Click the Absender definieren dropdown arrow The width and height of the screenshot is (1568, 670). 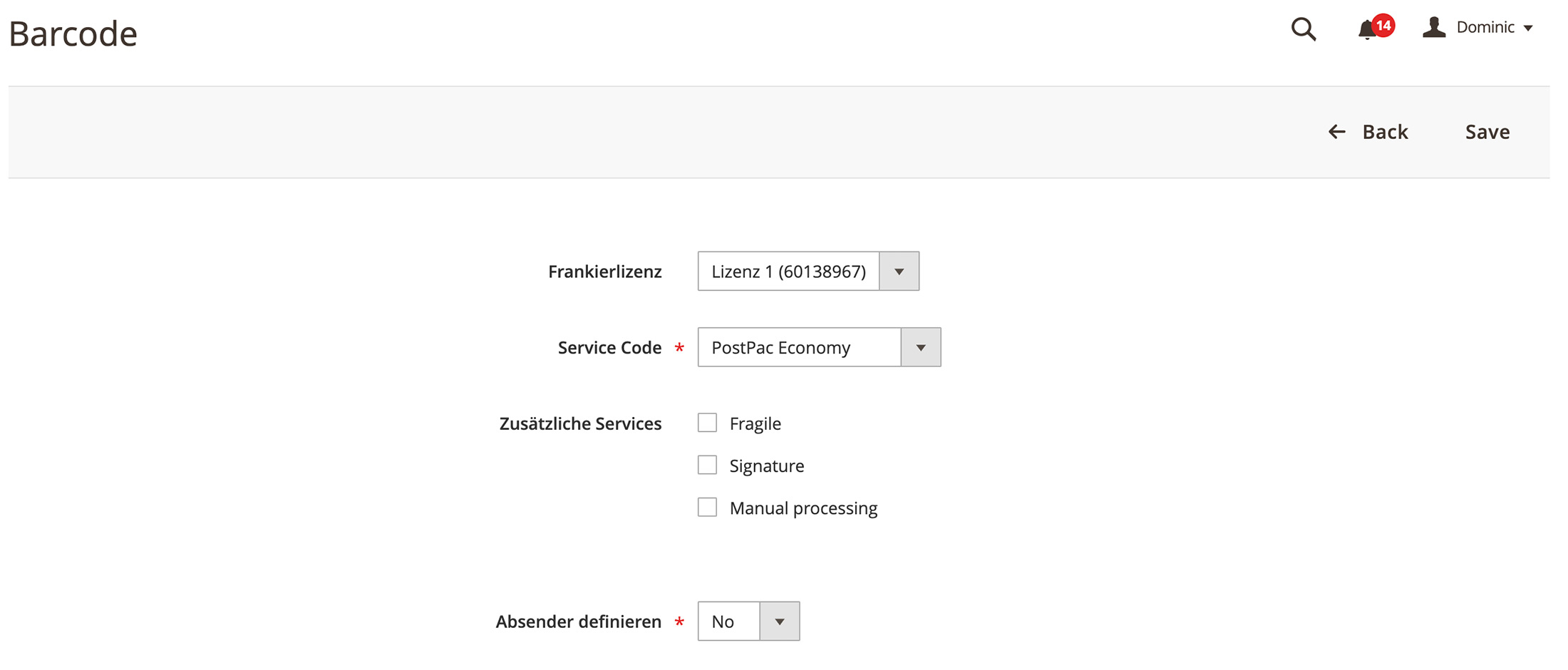tap(780, 621)
